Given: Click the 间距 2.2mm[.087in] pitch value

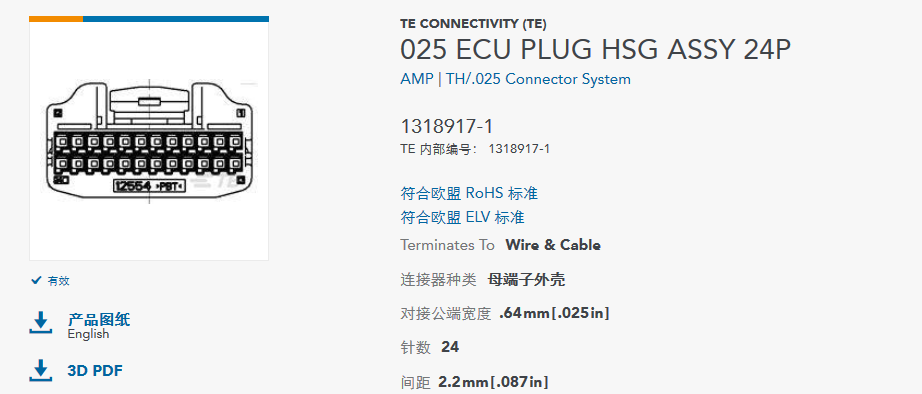Looking at the screenshot, I should pos(493,382).
